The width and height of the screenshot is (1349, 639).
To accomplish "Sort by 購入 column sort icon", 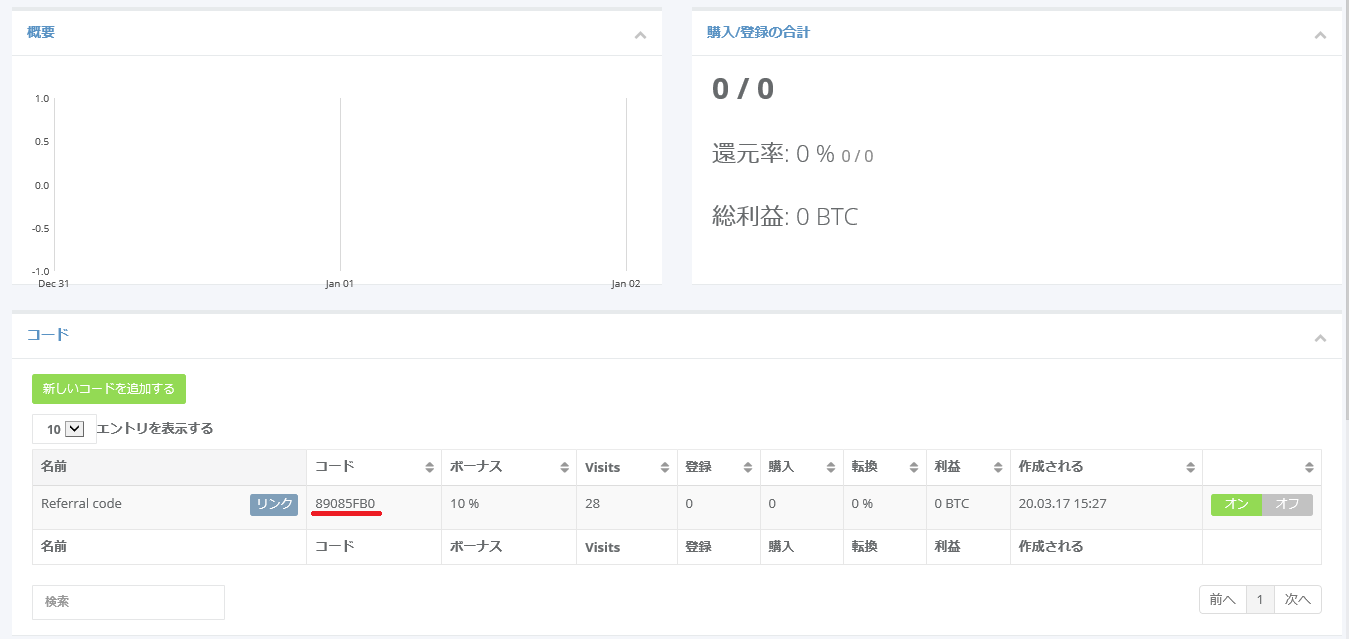I will [830, 467].
